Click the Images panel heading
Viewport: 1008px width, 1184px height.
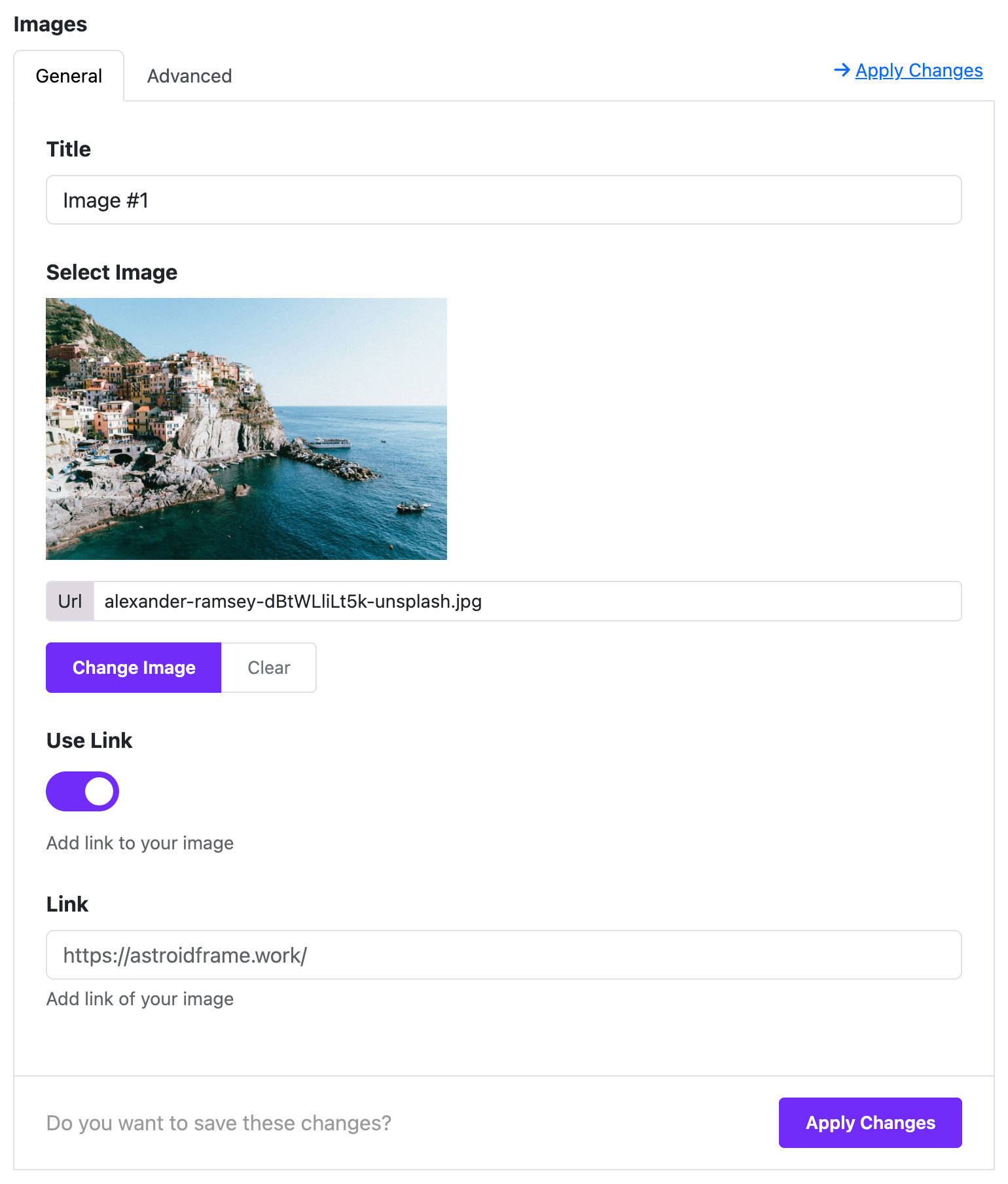(50, 24)
